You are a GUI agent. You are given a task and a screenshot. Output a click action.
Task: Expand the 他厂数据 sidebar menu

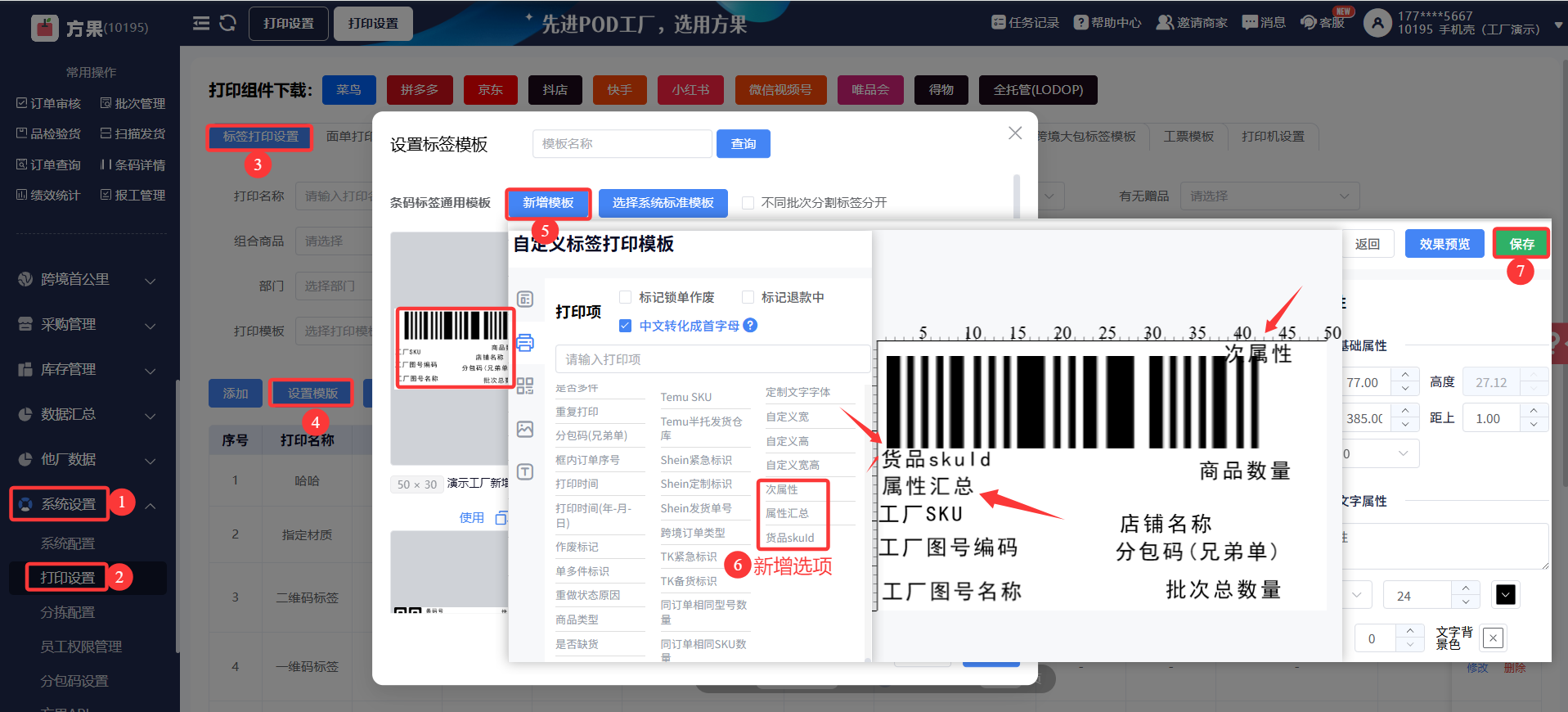coord(88,460)
